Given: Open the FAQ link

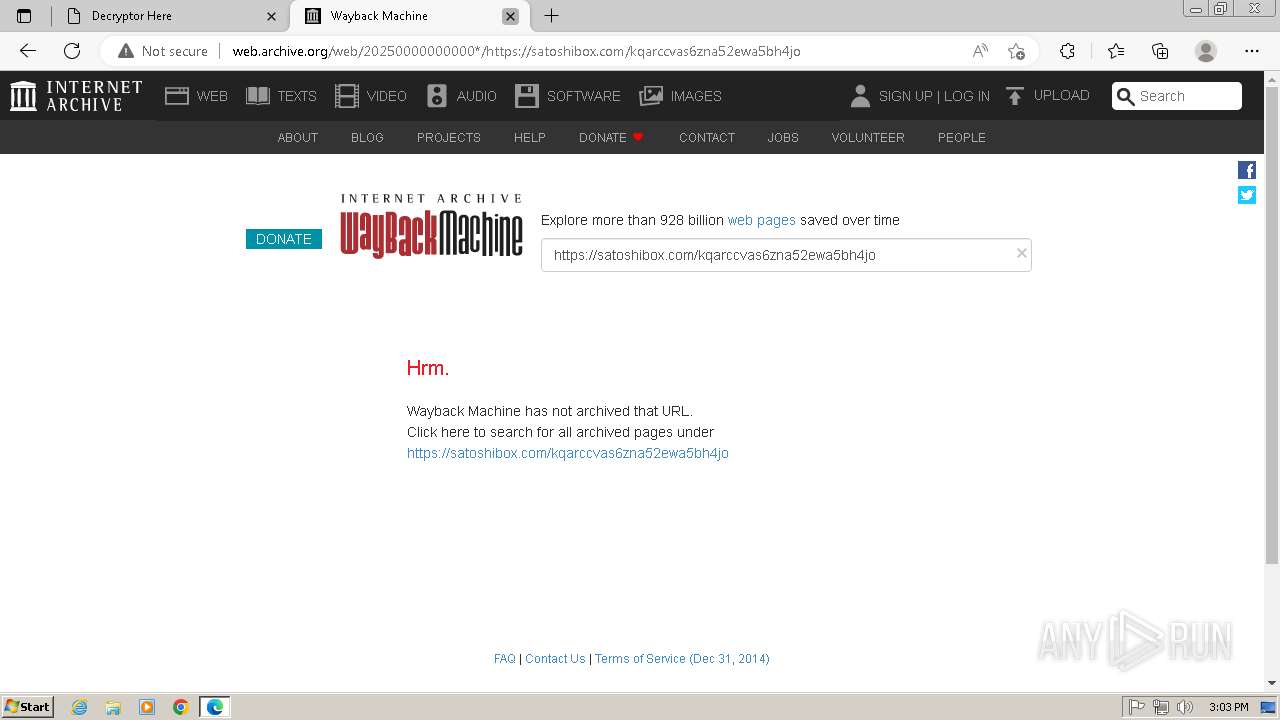Looking at the screenshot, I should (x=505, y=659).
